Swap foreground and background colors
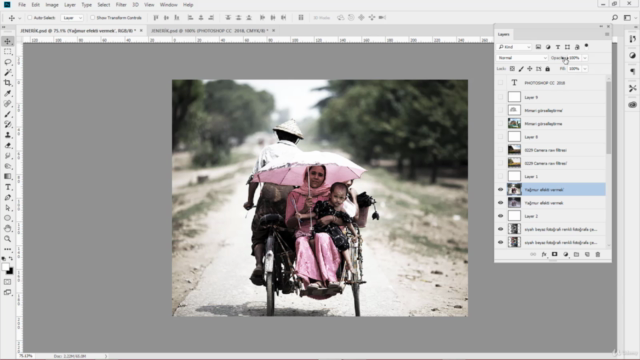Screen dimensions: 640x360 tap(11, 259)
